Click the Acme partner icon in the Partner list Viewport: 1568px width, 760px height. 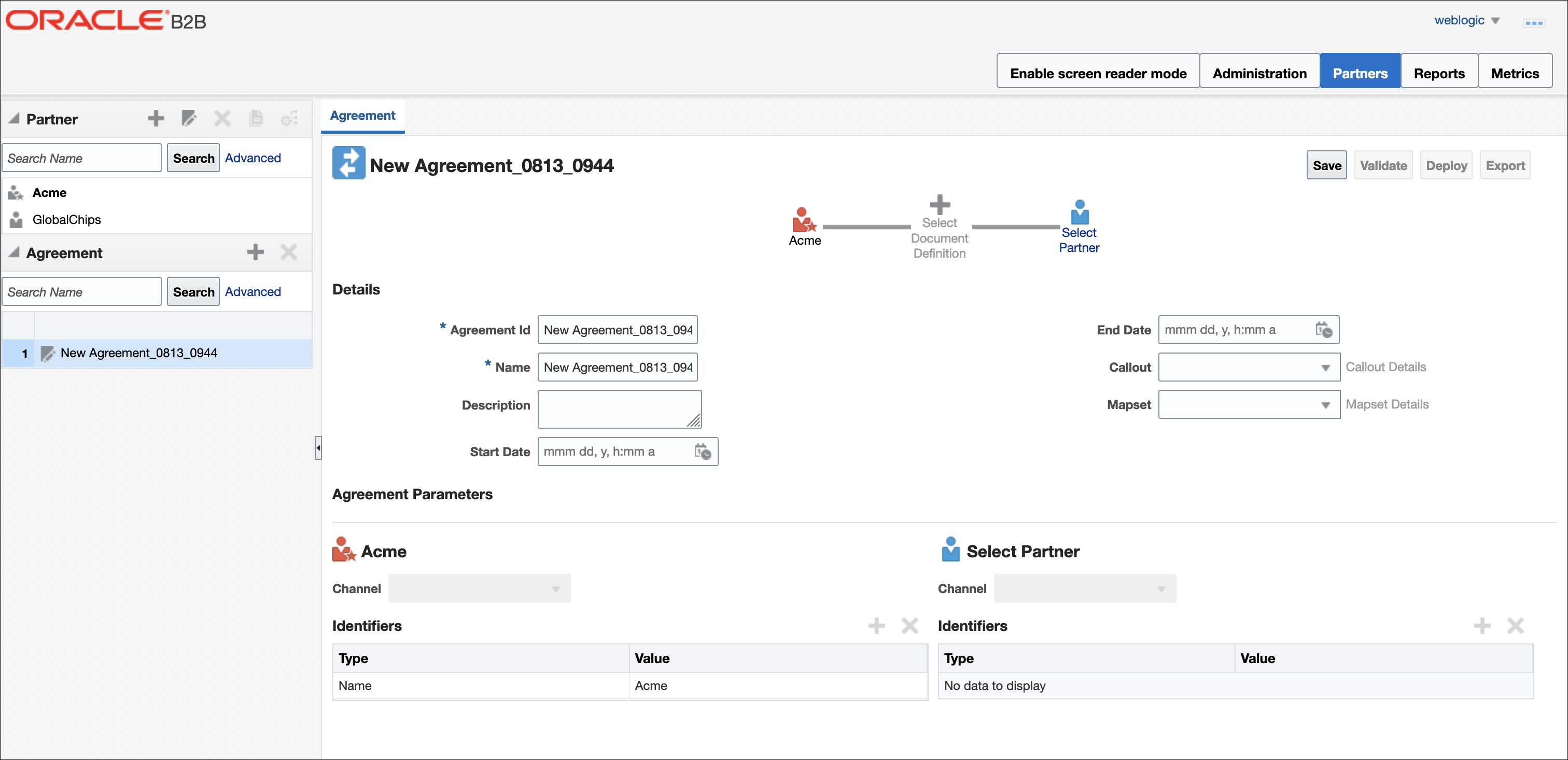tap(16, 193)
